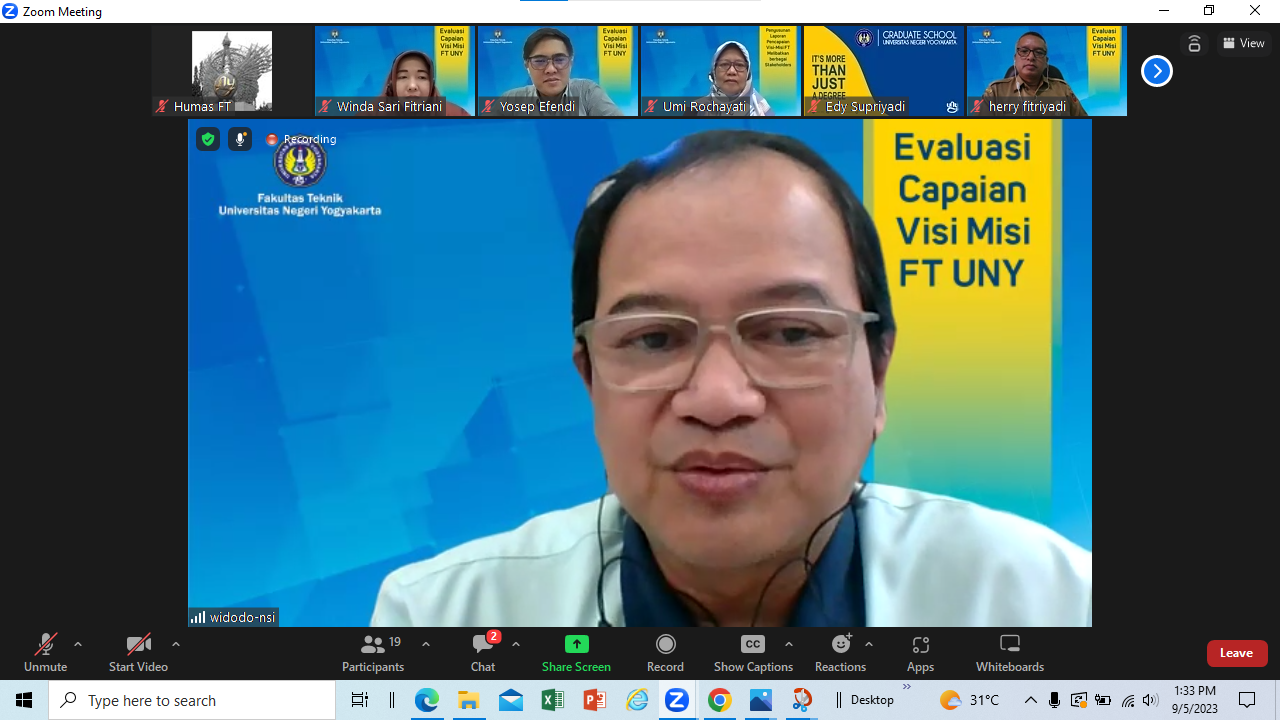The image size is (1280, 720).
Task: Start recording with the Record button
Action: click(665, 653)
